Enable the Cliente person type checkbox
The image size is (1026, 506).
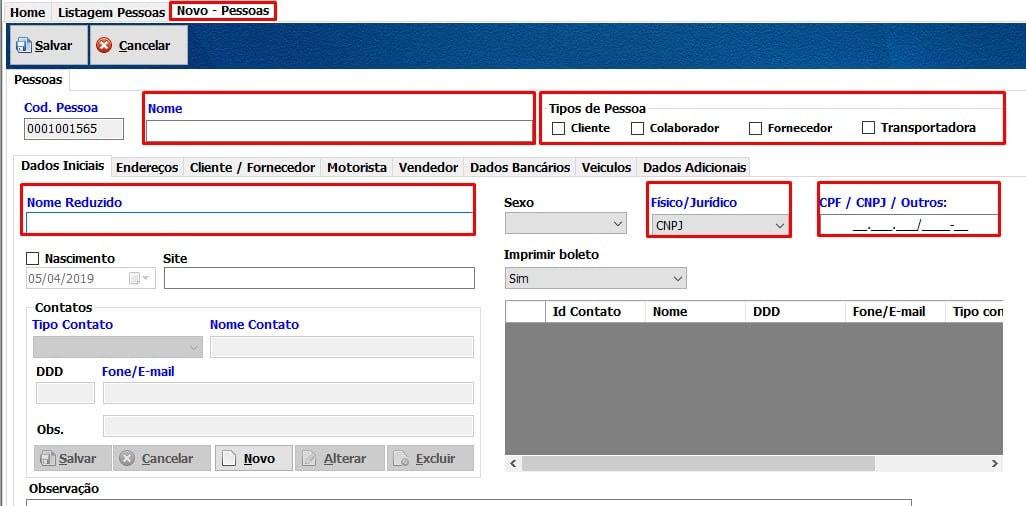[558, 128]
